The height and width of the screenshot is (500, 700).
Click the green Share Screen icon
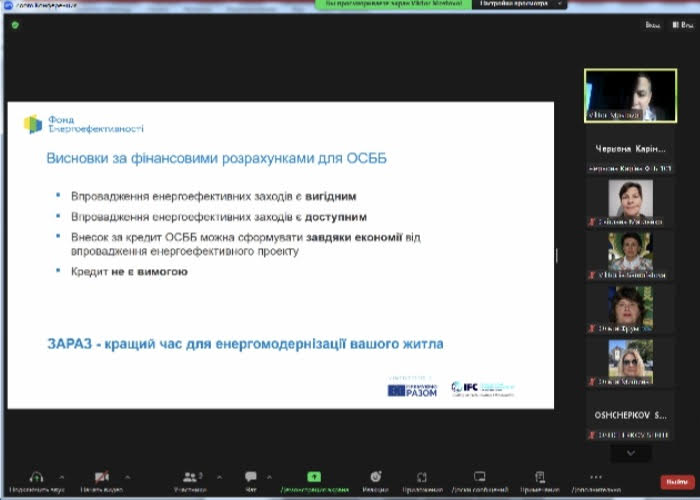click(x=314, y=477)
